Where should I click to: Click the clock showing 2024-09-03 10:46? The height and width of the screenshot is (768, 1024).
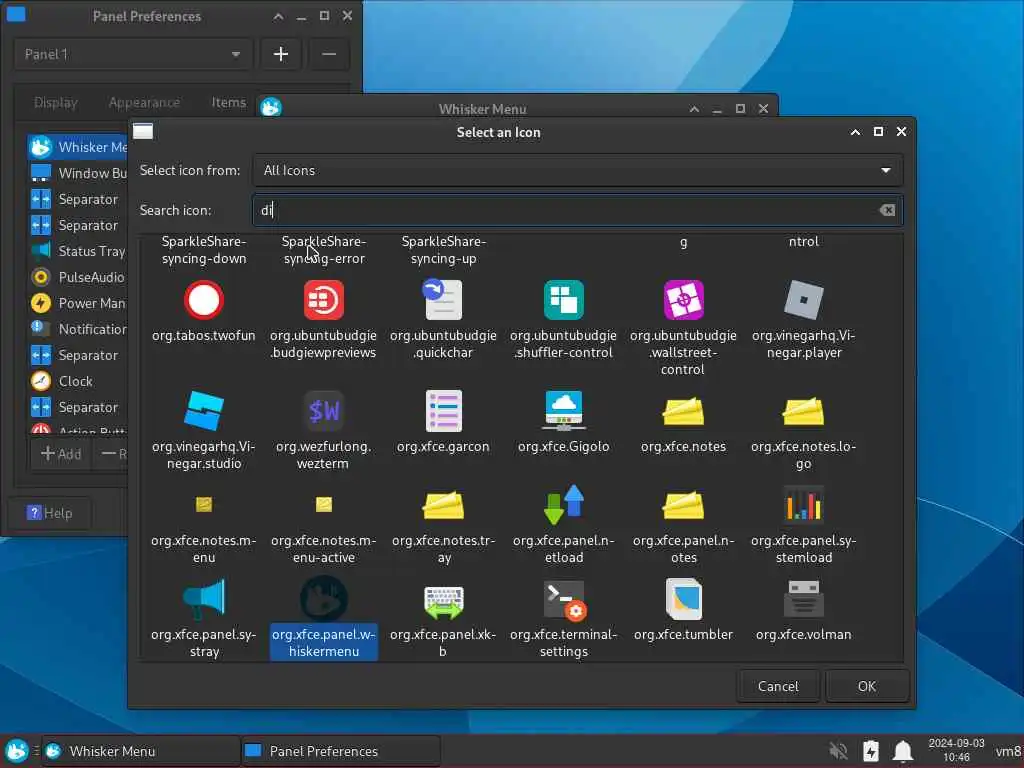(x=956, y=750)
